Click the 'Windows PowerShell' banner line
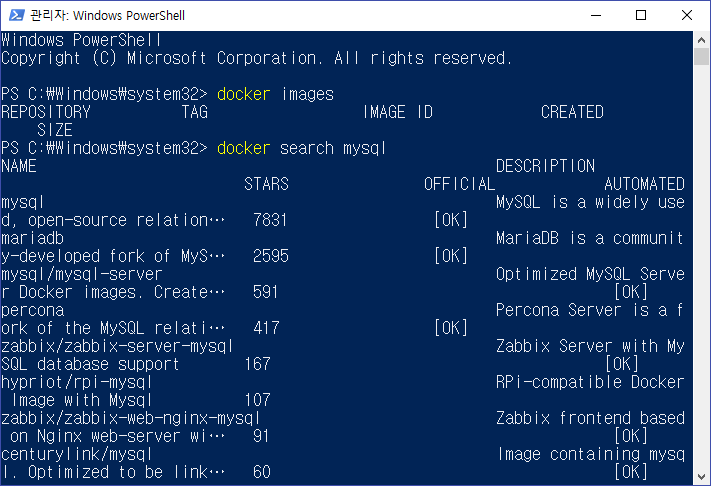Screen dimensions: 711x486 click(81, 40)
